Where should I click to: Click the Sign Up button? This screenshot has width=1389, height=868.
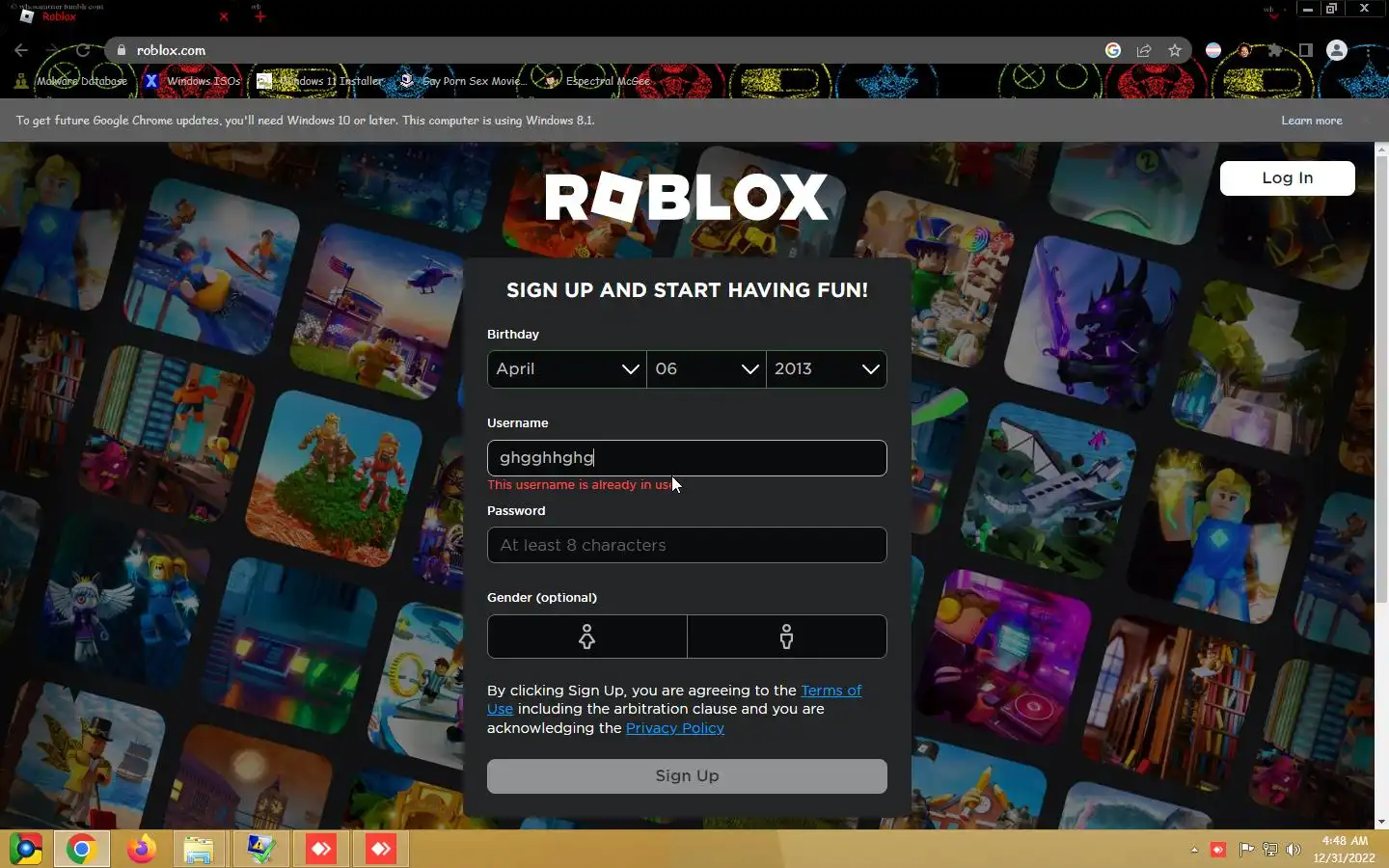(x=687, y=776)
